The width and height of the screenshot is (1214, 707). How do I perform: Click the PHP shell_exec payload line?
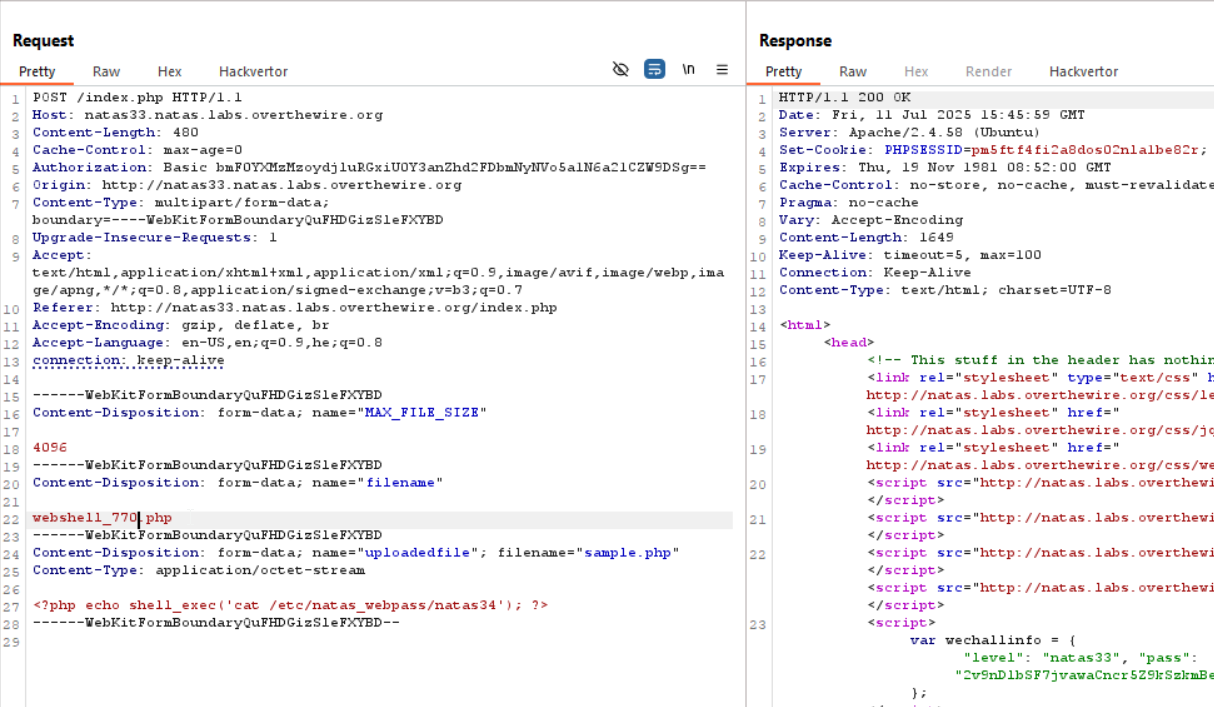[x=290, y=605]
